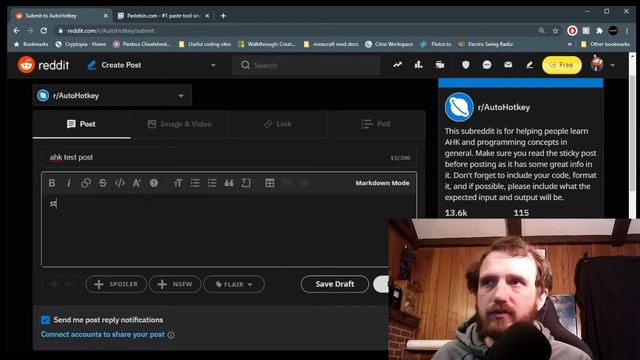Open the Electro Swing Radio bookmark
The width and height of the screenshot is (640, 360).
(486, 44)
